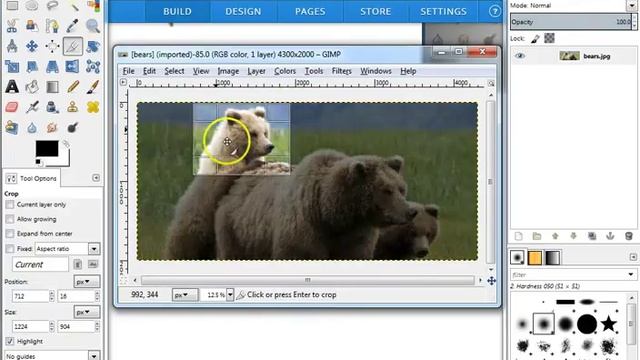Select the Move tool
This screenshot has width=640, height=360.
[32, 46]
